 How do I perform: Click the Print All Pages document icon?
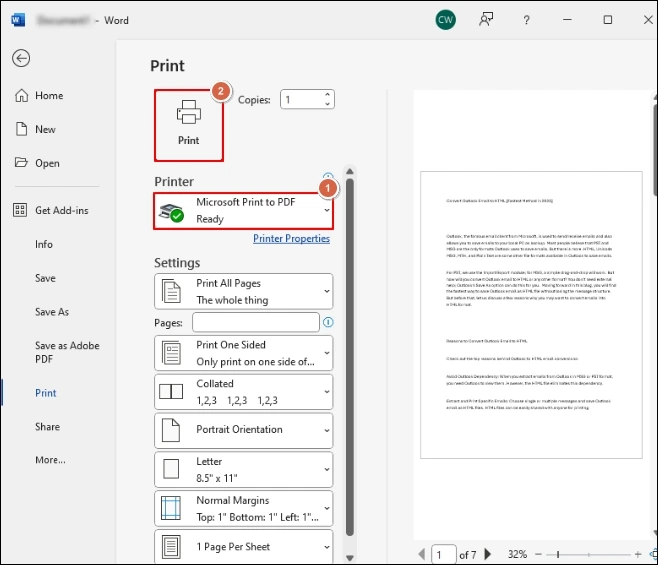171,291
